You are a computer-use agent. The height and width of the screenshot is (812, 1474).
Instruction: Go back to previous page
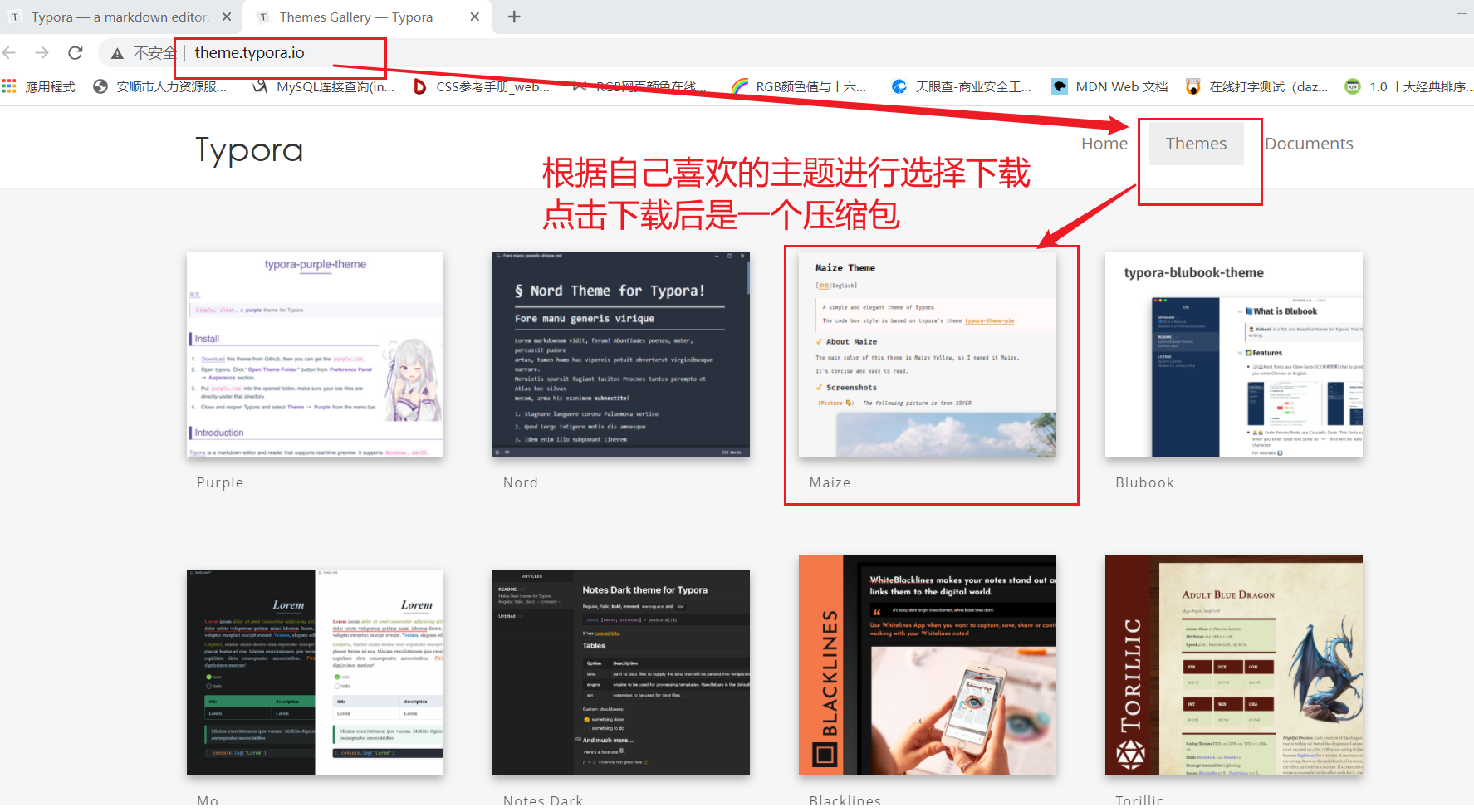[x=10, y=53]
